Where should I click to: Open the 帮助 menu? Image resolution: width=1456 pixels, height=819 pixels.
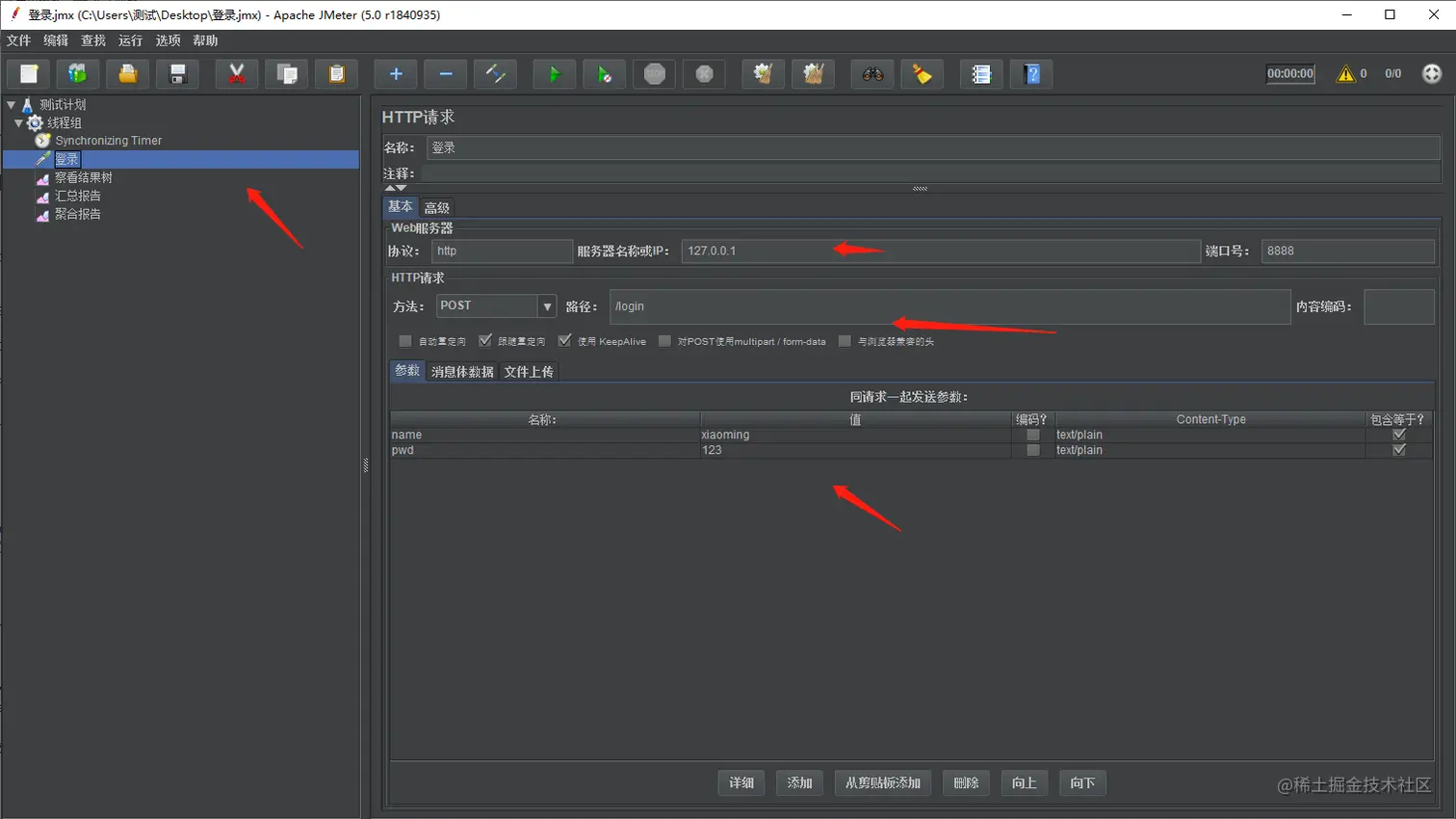pyautogui.click(x=205, y=40)
